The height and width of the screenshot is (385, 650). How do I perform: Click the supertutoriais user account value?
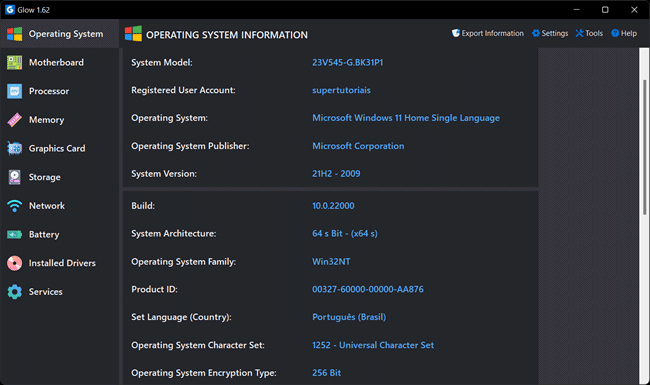tap(341, 90)
